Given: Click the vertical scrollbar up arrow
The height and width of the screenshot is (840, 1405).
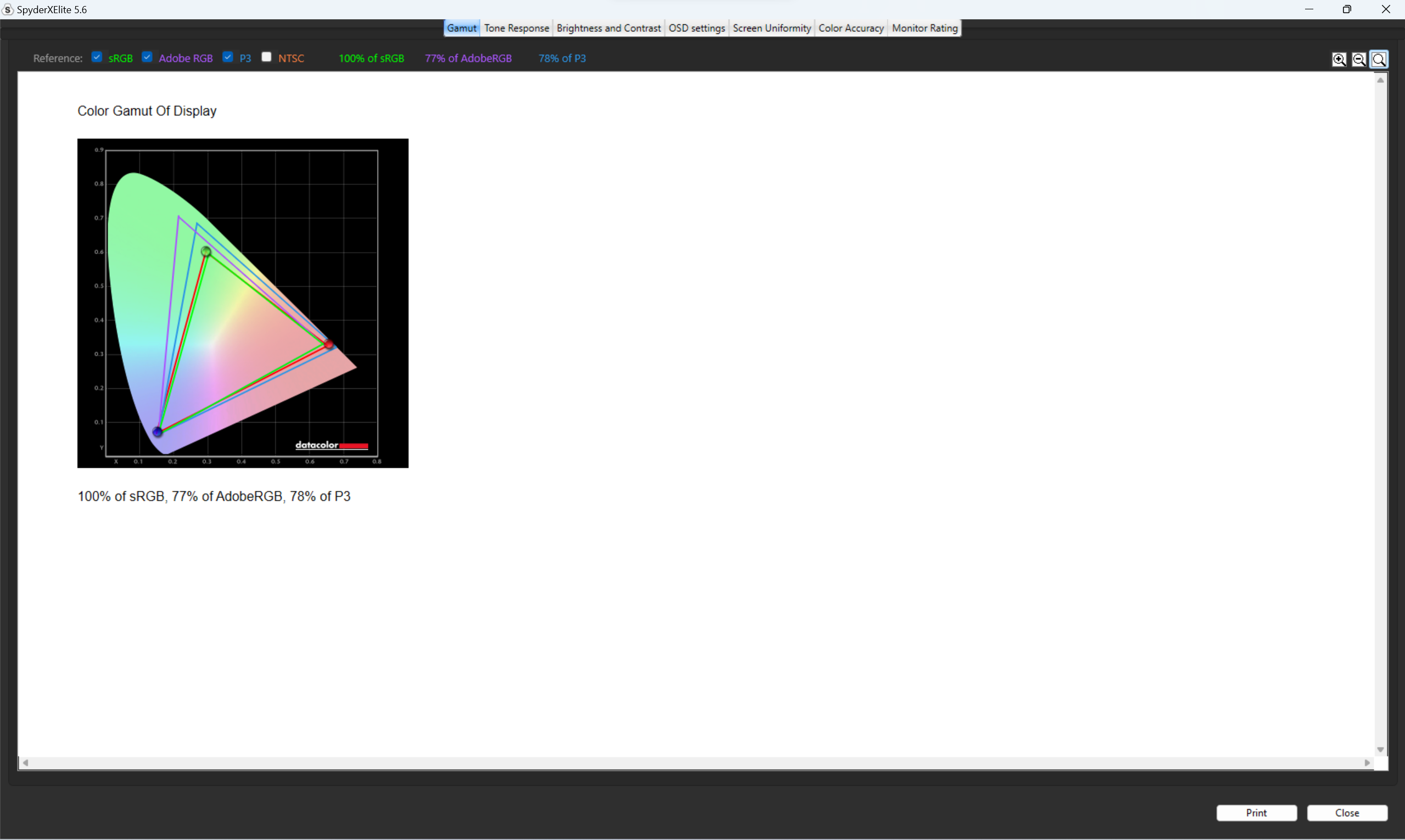Looking at the screenshot, I should point(1381,80).
